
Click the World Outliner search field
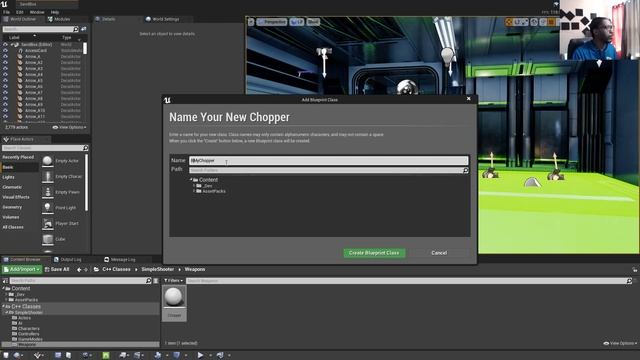[40, 29]
